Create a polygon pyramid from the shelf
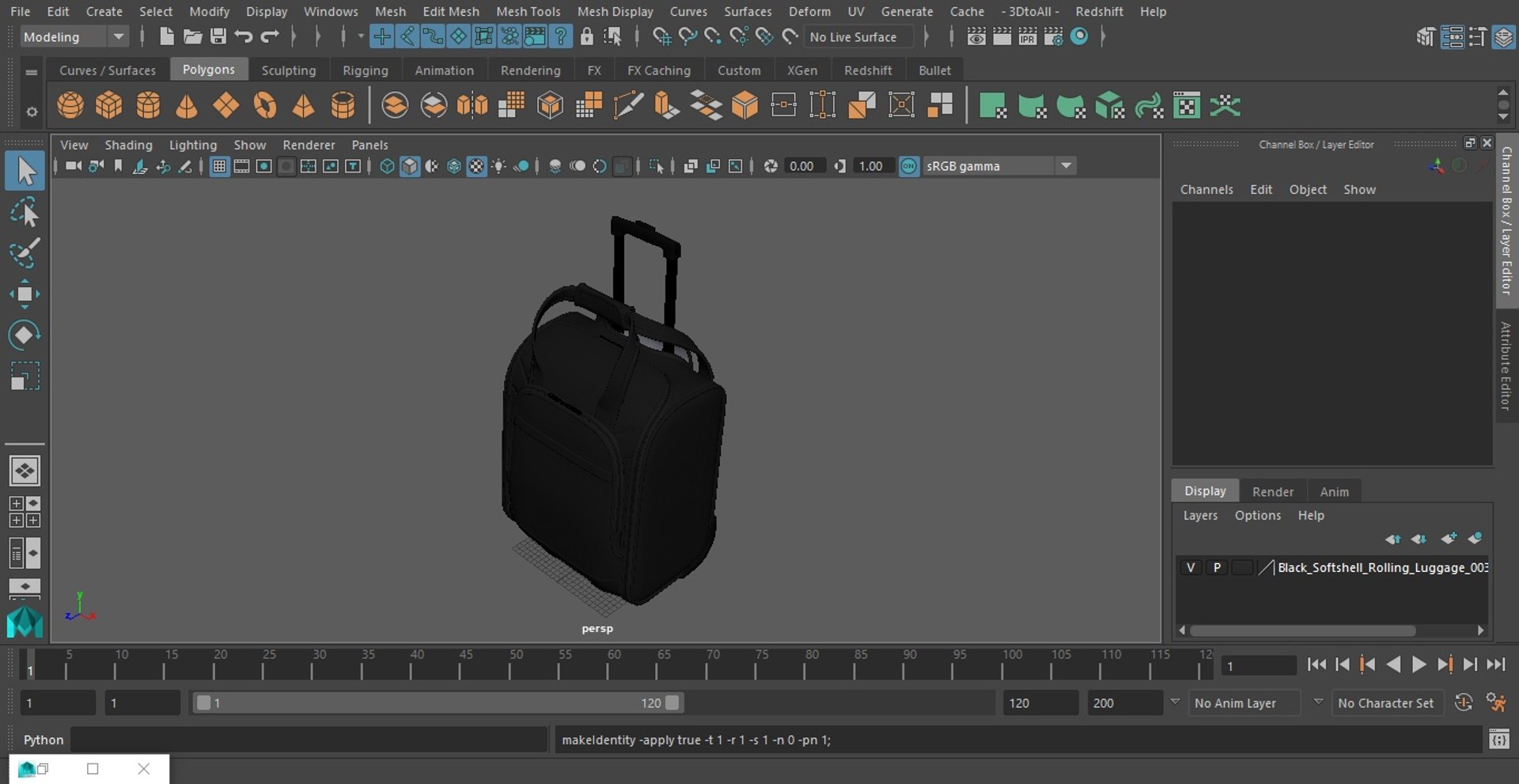 pos(304,105)
